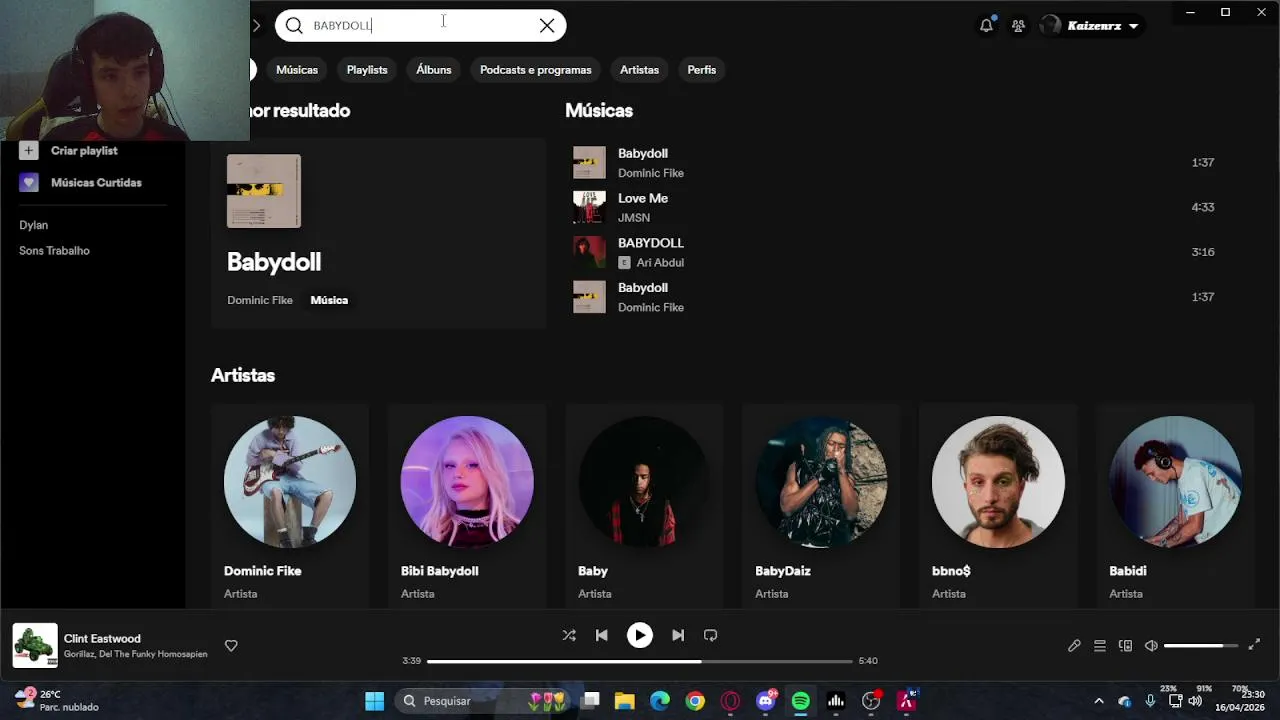Open the Ari Abdul artist link
The height and width of the screenshot is (720, 1280).
coord(660,263)
